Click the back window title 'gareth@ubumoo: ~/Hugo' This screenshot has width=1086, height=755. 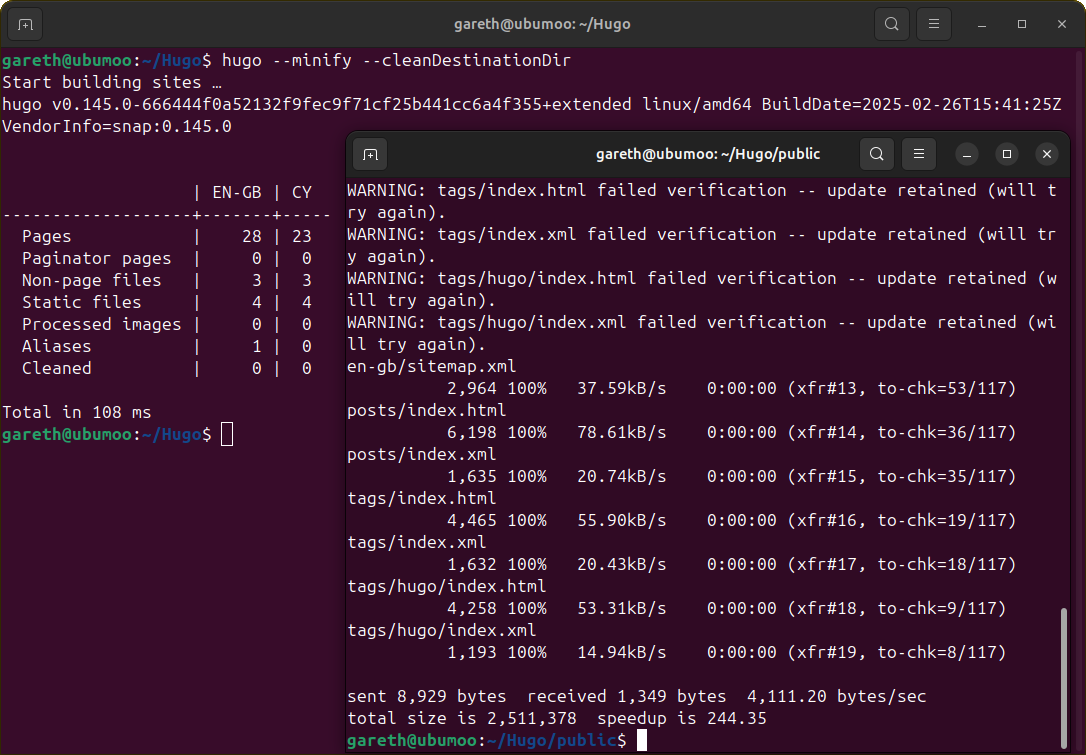click(542, 24)
